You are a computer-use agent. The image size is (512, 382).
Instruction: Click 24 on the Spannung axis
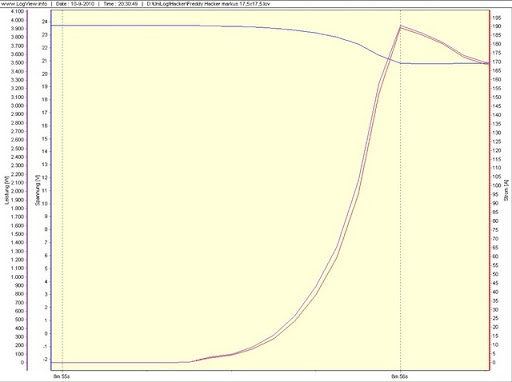pos(45,22)
